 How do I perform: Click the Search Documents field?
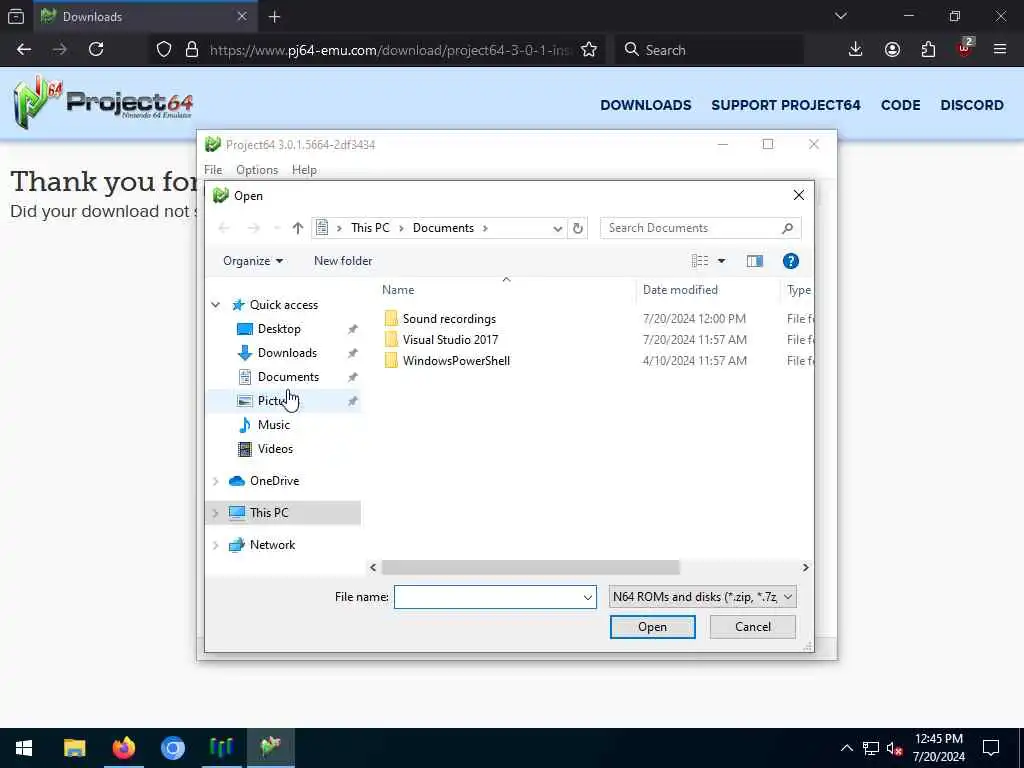click(700, 228)
